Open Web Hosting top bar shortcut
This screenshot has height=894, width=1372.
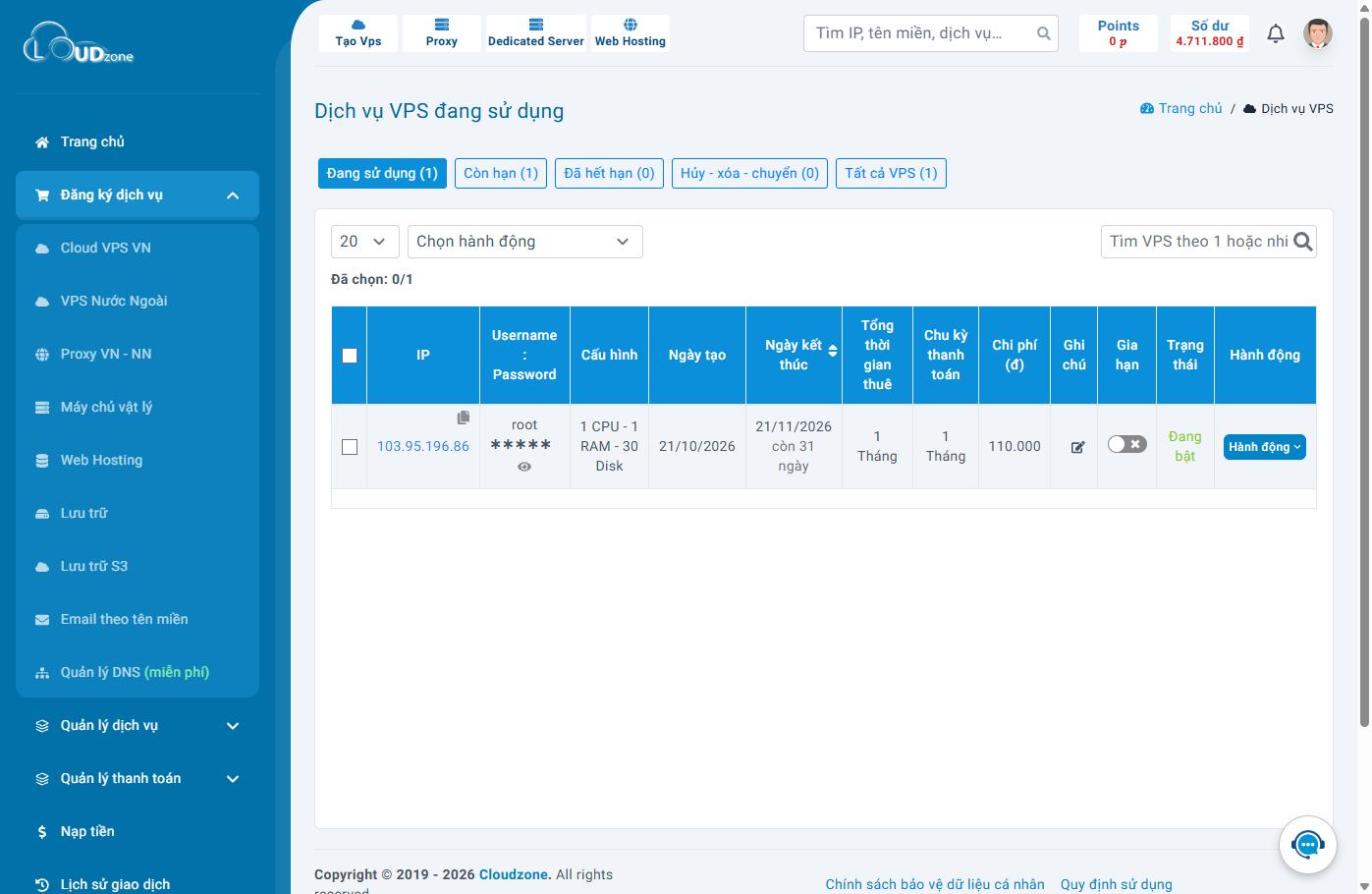coord(630,33)
